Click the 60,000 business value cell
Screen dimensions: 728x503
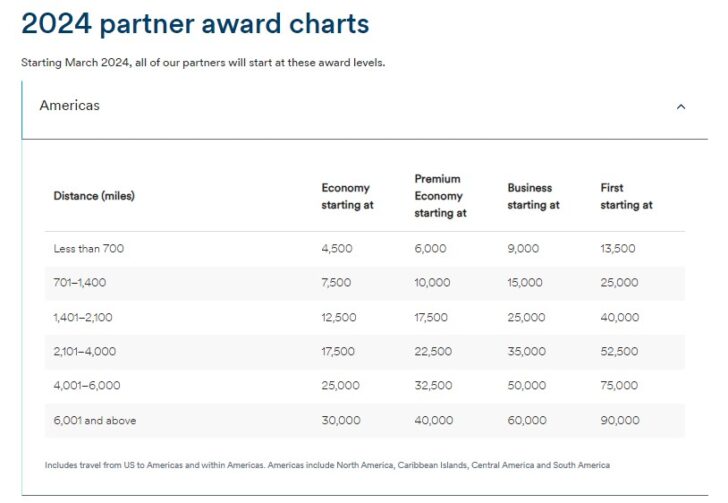pyautogui.click(x=527, y=420)
